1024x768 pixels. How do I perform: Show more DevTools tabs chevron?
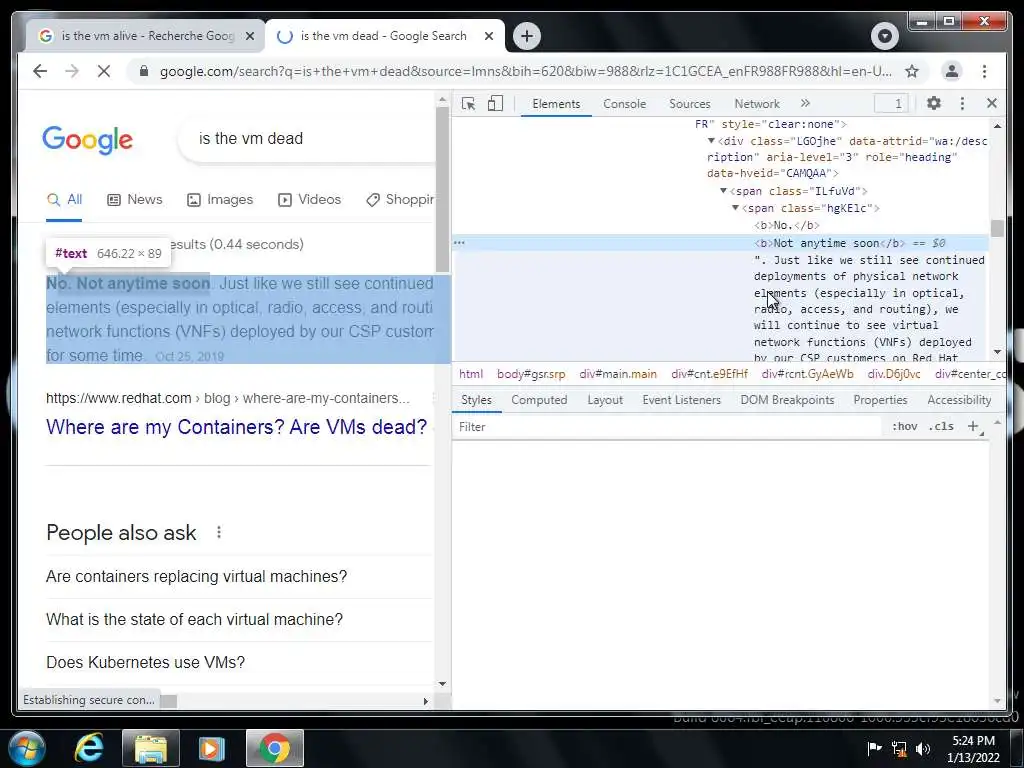click(x=805, y=103)
